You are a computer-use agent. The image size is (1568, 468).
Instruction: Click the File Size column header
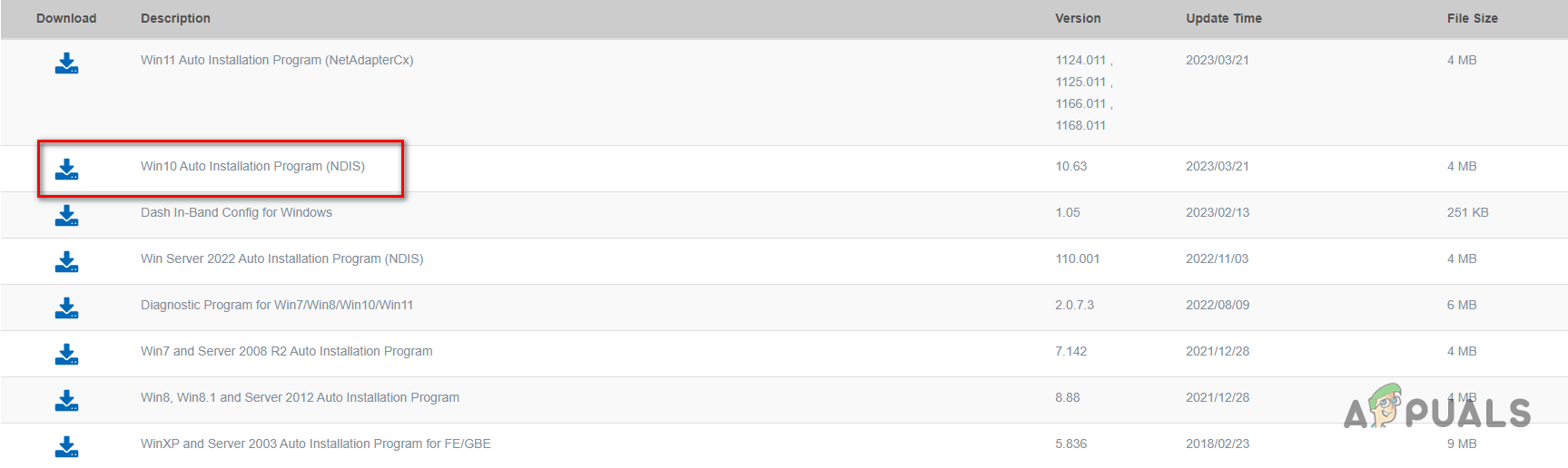[1472, 19]
